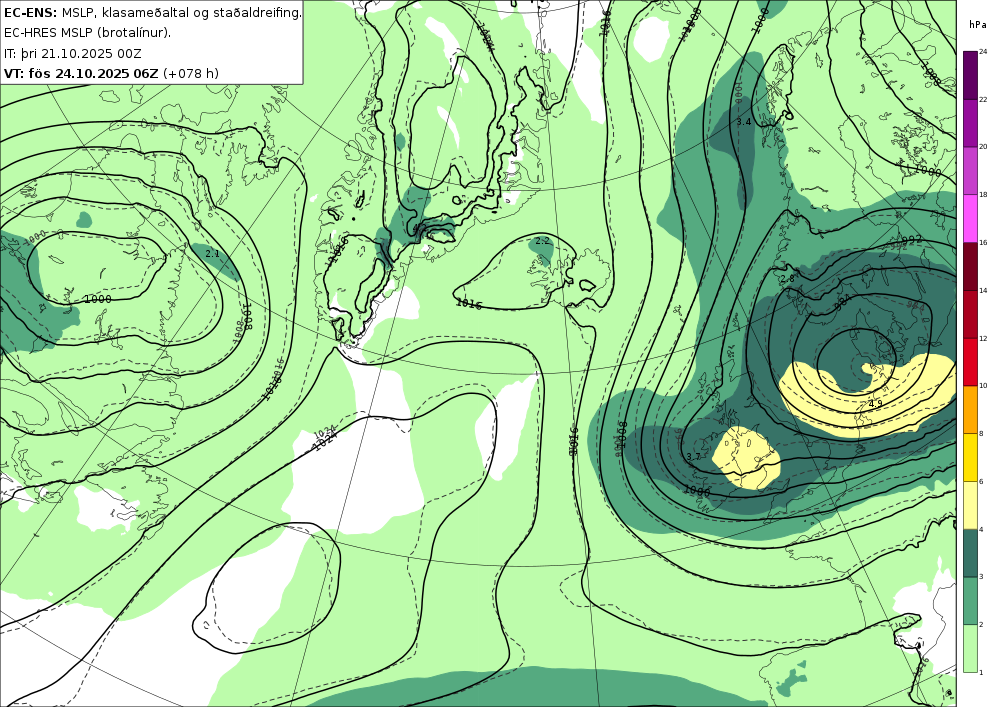Click the legend tick label '18'
This screenshot has width=1000, height=707.
coord(983,194)
